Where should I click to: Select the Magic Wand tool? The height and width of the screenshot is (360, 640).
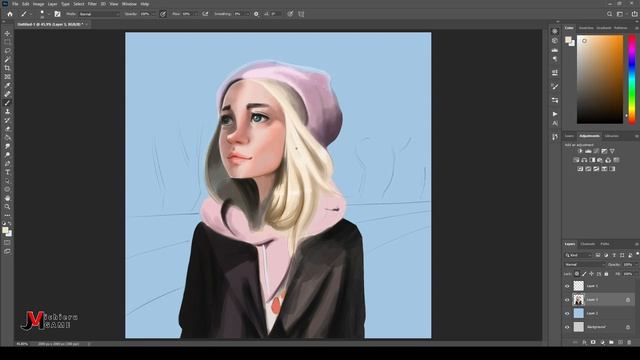[7, 60]
